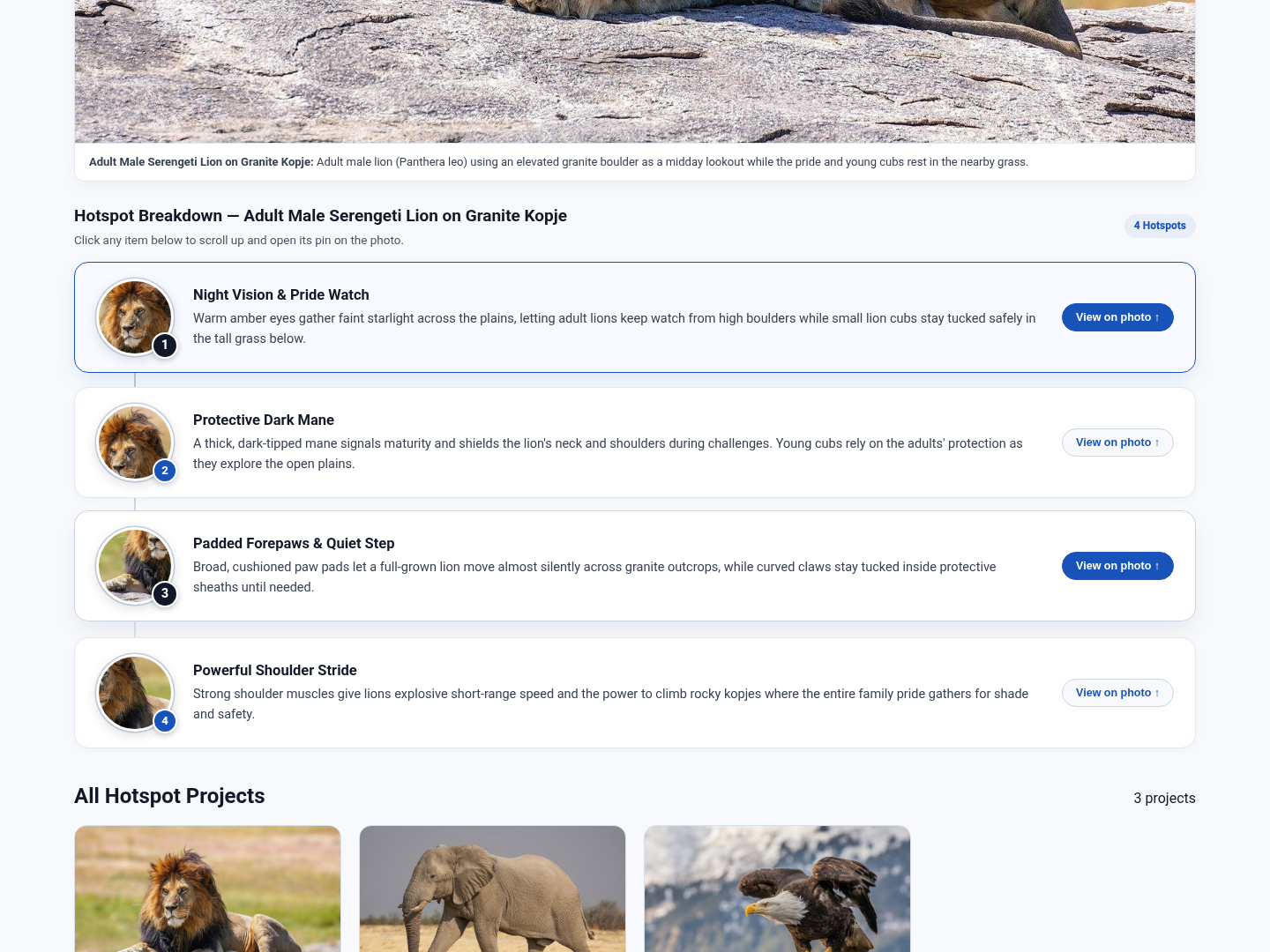Click the Powerful Shoulder Stride circular thumbnail
This screenshot has height=952, width=1270.
135,693
